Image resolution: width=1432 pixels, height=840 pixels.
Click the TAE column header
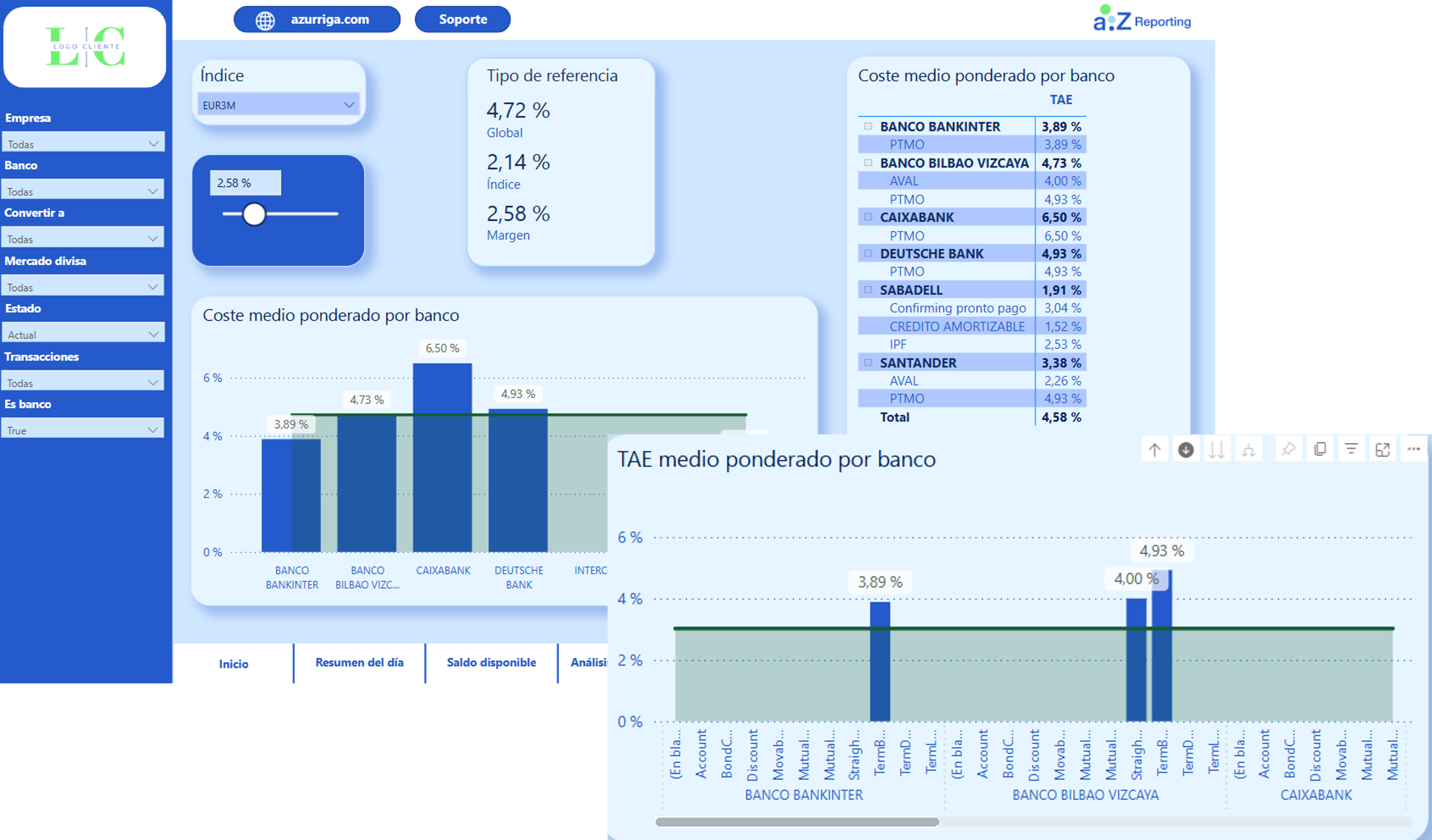(x=1061, y=100)
